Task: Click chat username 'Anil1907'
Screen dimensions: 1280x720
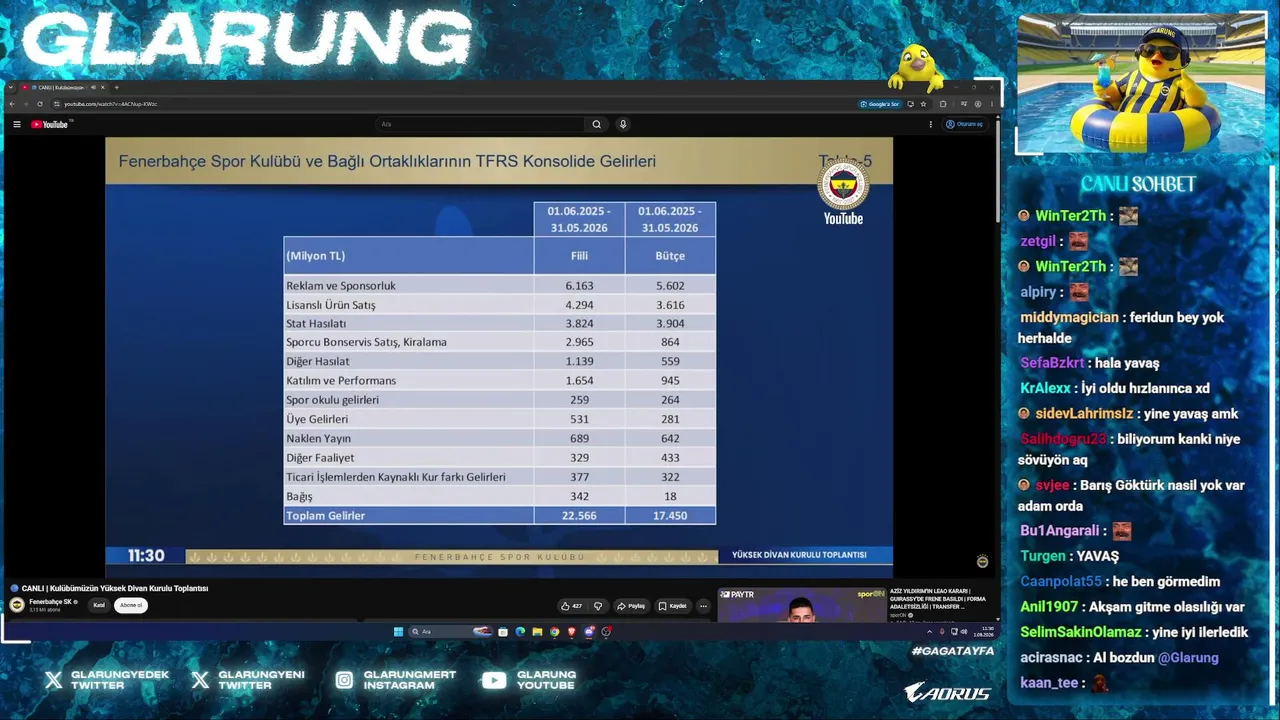Action: point(1049,607)
